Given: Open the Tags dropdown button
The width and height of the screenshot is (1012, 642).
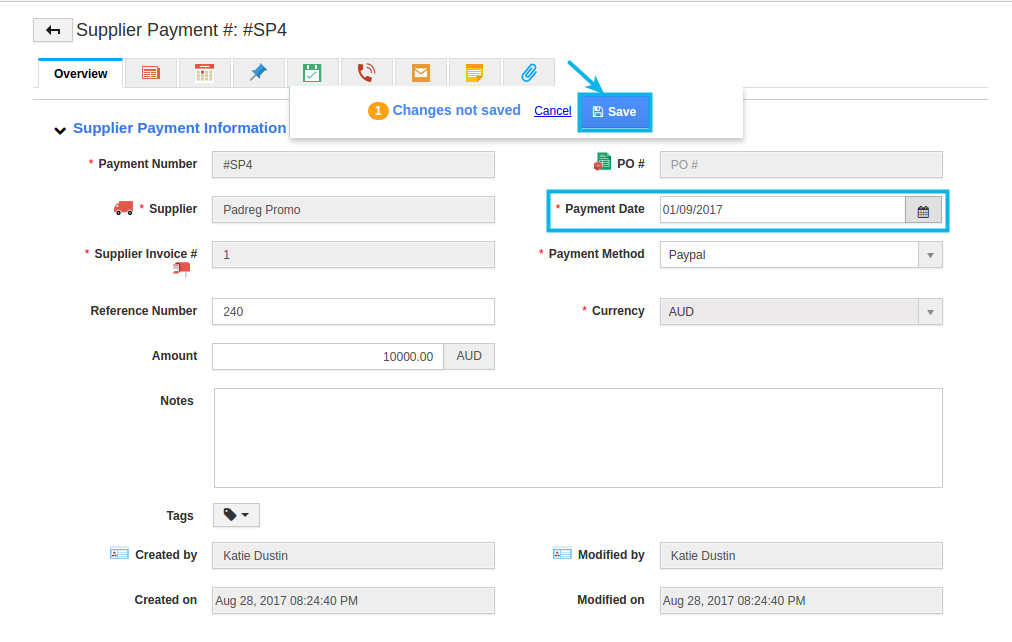Looking at the screenshot, I should [236, 515].
